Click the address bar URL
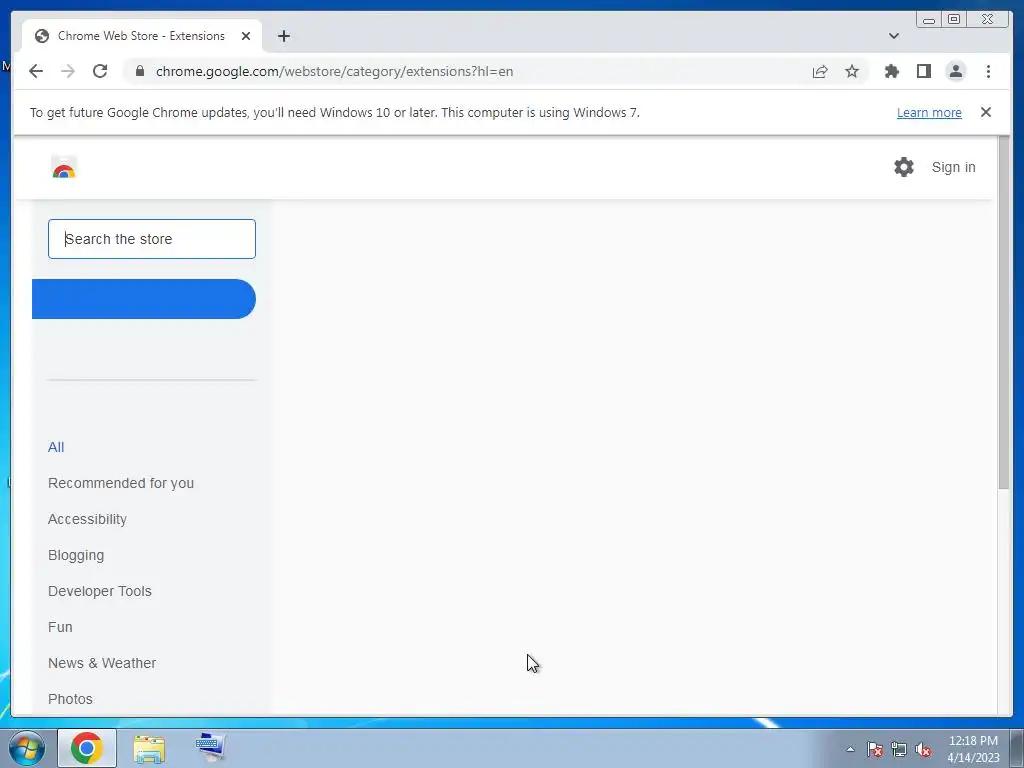The height and width of the screenshot is (768, 1024). (x=334, y=71)
